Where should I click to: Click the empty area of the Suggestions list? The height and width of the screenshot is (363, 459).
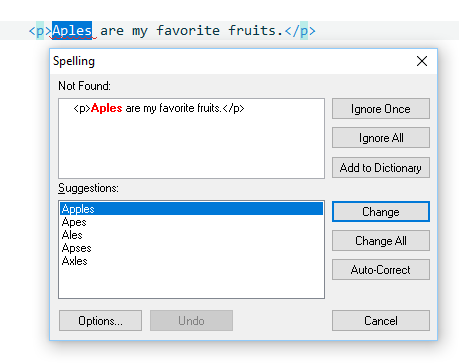(191, 282)
